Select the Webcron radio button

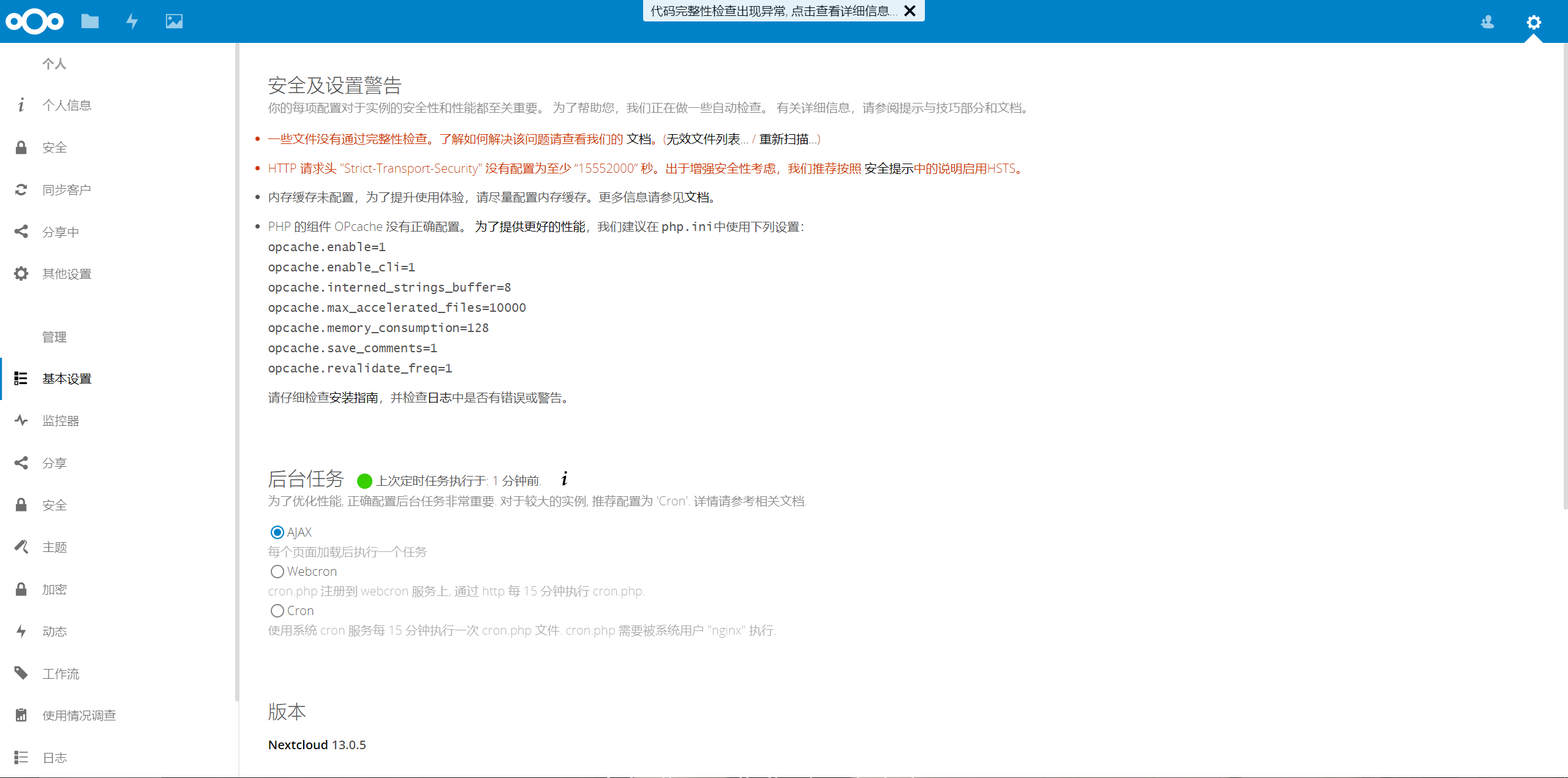click(x=277, y=572)
